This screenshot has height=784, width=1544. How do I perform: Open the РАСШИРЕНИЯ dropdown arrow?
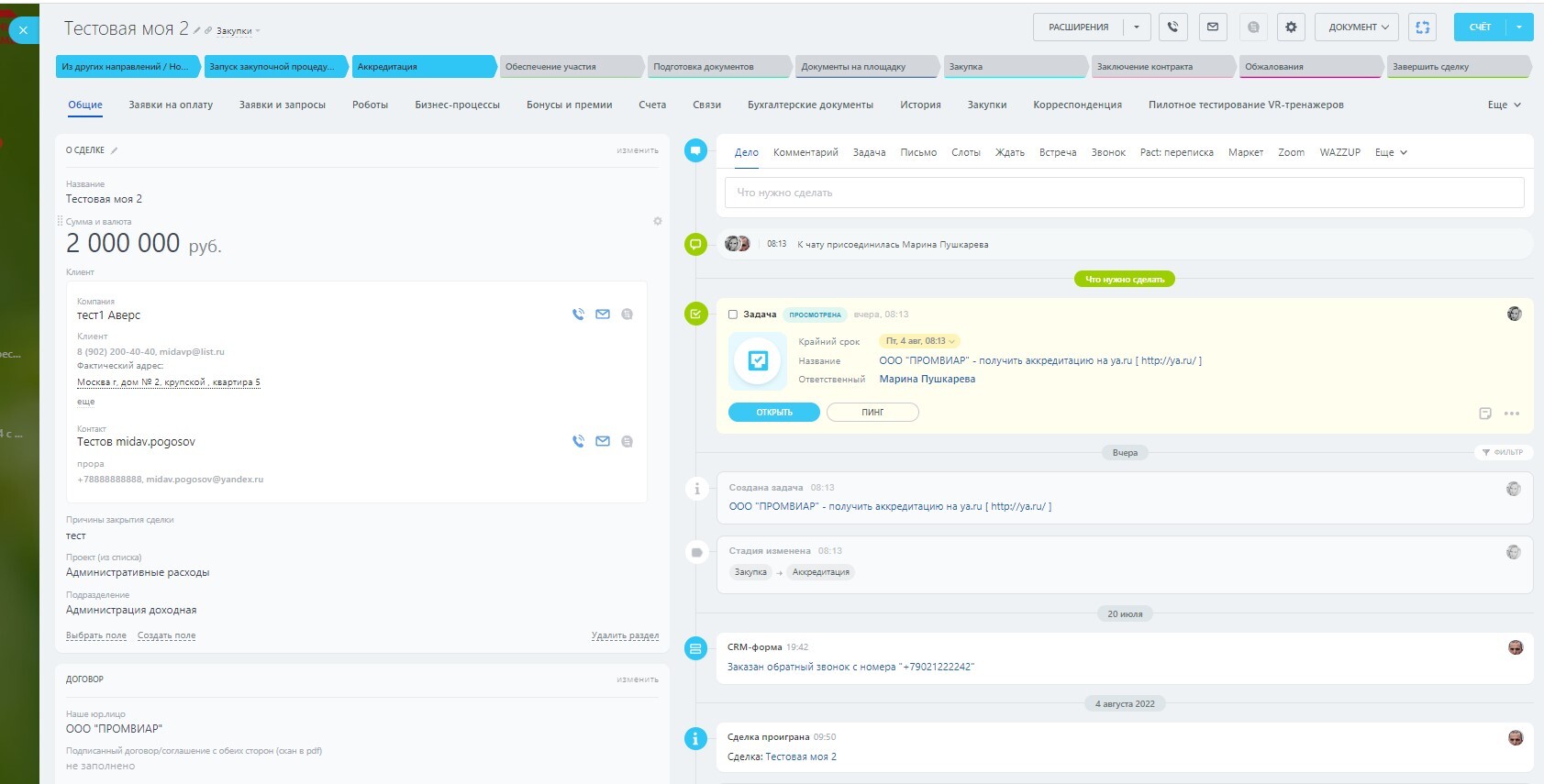click(1137, 28)
